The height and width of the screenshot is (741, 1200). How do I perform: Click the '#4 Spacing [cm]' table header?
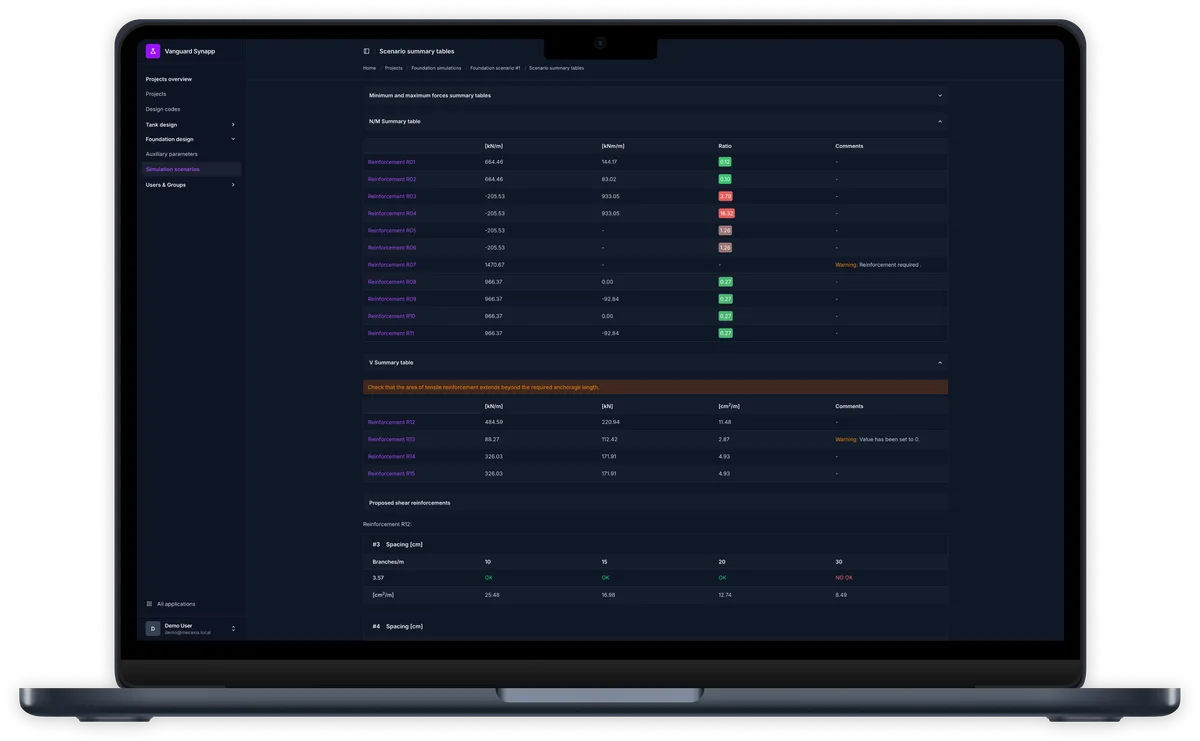tap(397, 626)
